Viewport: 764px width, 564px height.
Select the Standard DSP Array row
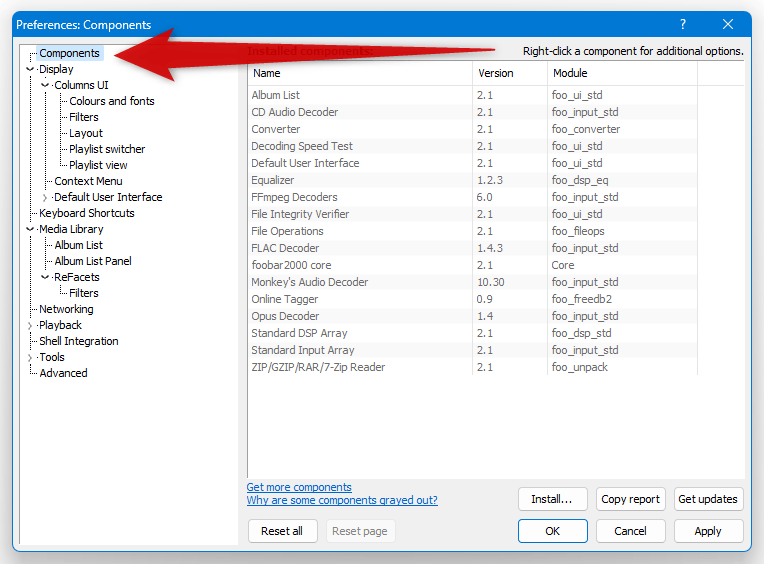click(473, 334)
